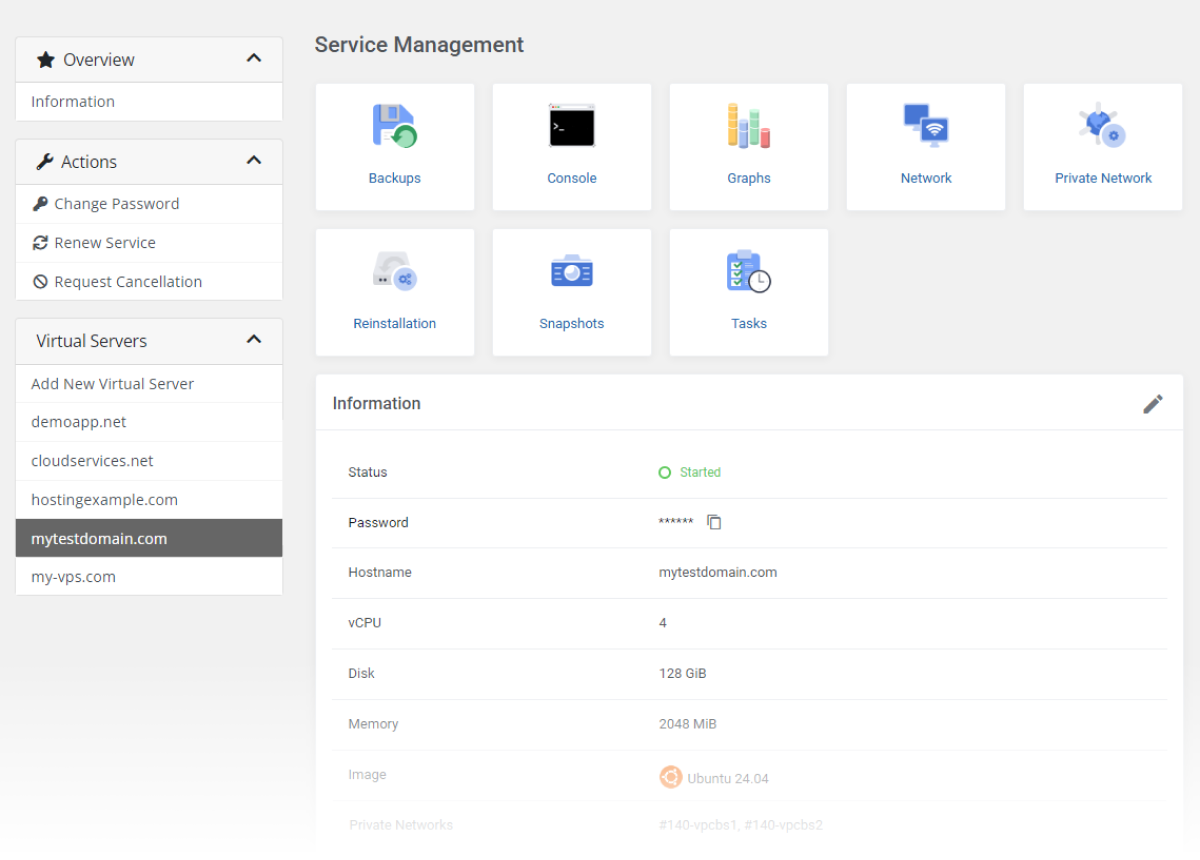Click the Started status text

[700, 472]
